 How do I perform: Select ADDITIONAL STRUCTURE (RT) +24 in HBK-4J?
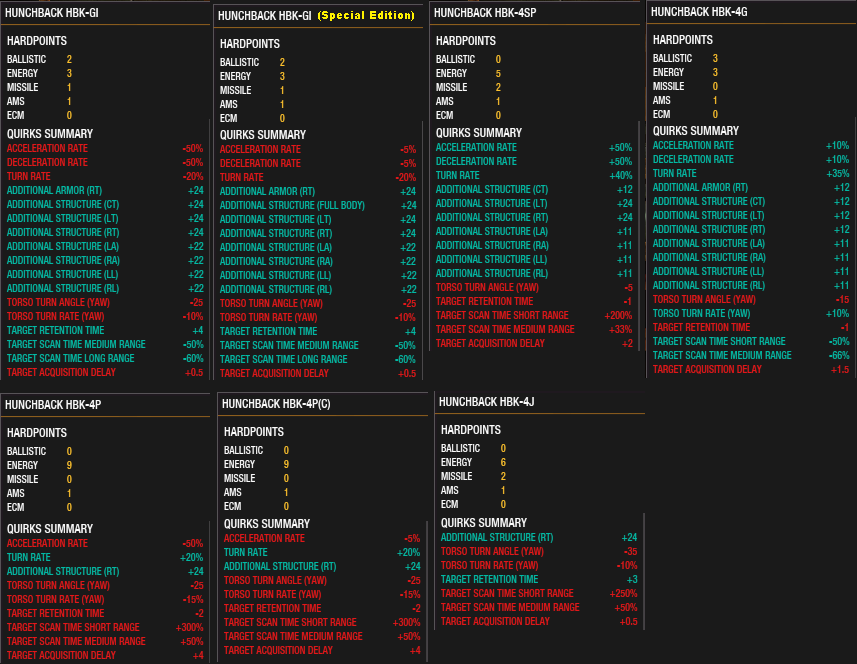(x=539, y=537)
